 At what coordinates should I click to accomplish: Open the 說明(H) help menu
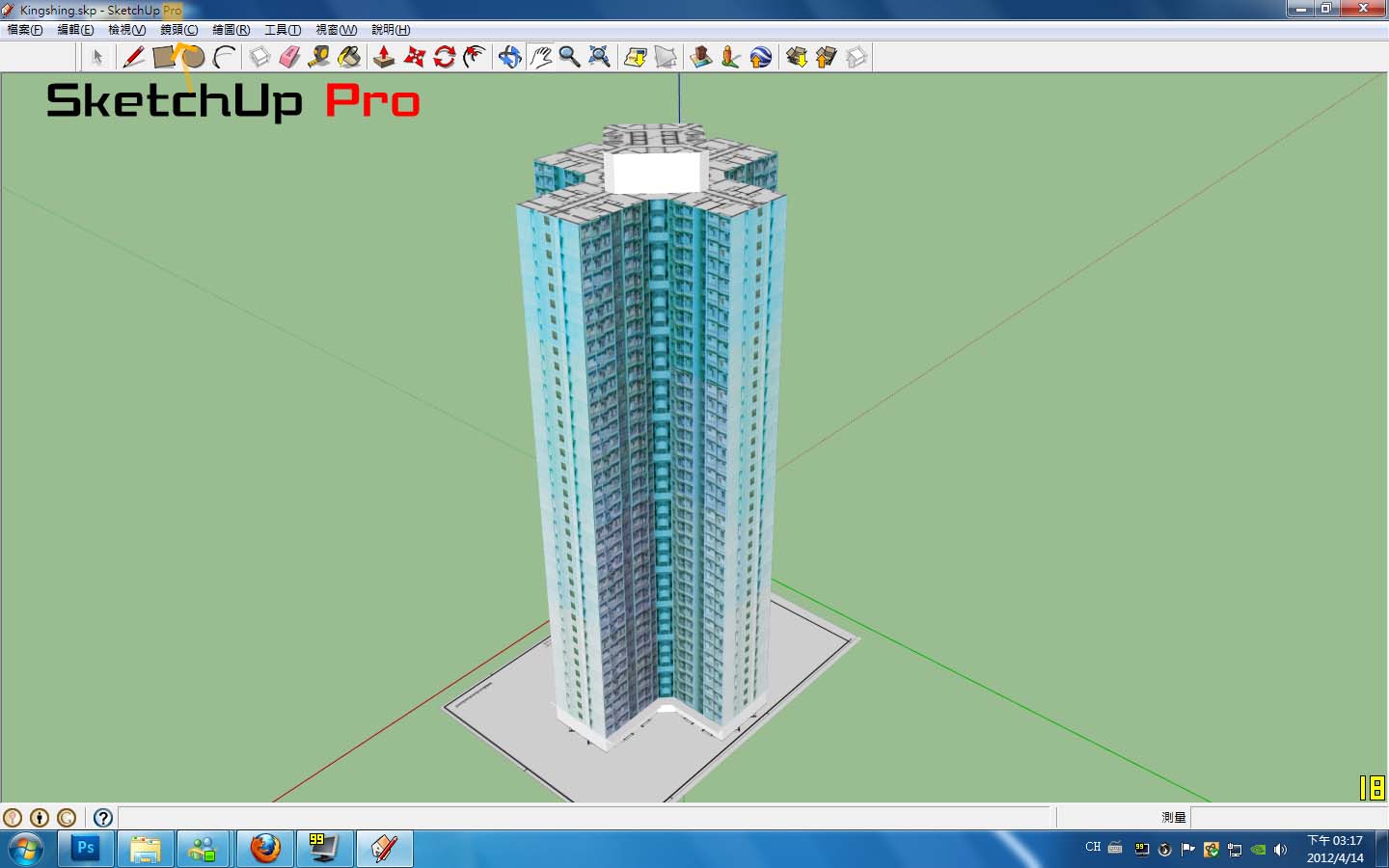(391, 30)
